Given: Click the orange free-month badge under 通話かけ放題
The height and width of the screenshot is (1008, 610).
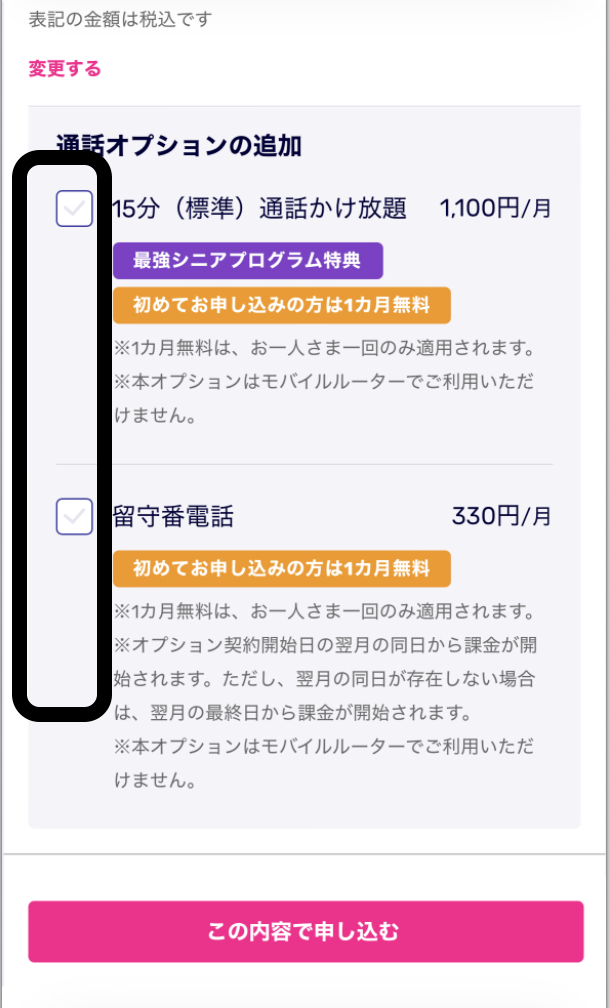Looking at the screenshot, I should coord(281,306).
